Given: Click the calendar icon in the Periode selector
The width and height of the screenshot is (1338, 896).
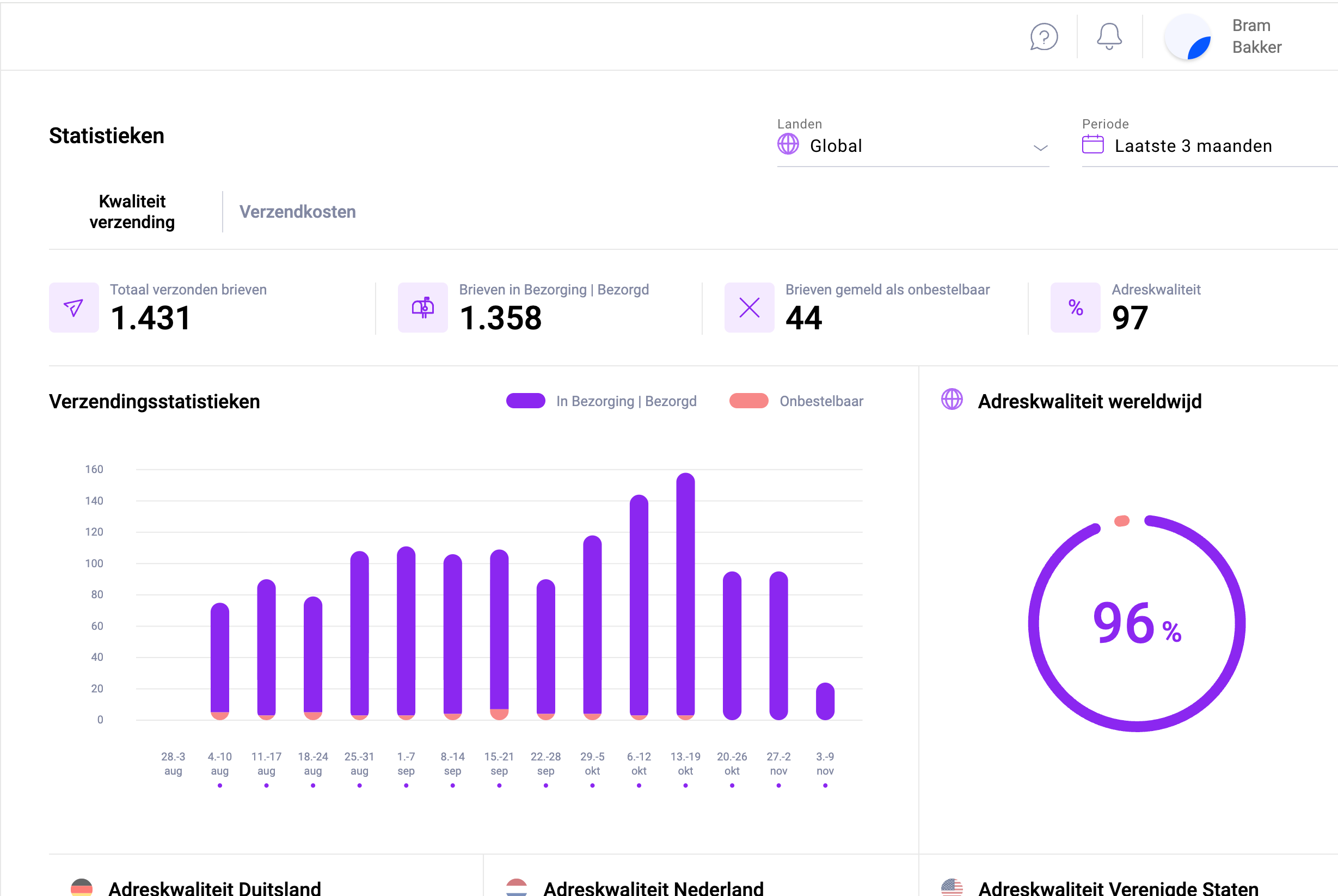Looking at the screenshot, I should coord(1093,145).
